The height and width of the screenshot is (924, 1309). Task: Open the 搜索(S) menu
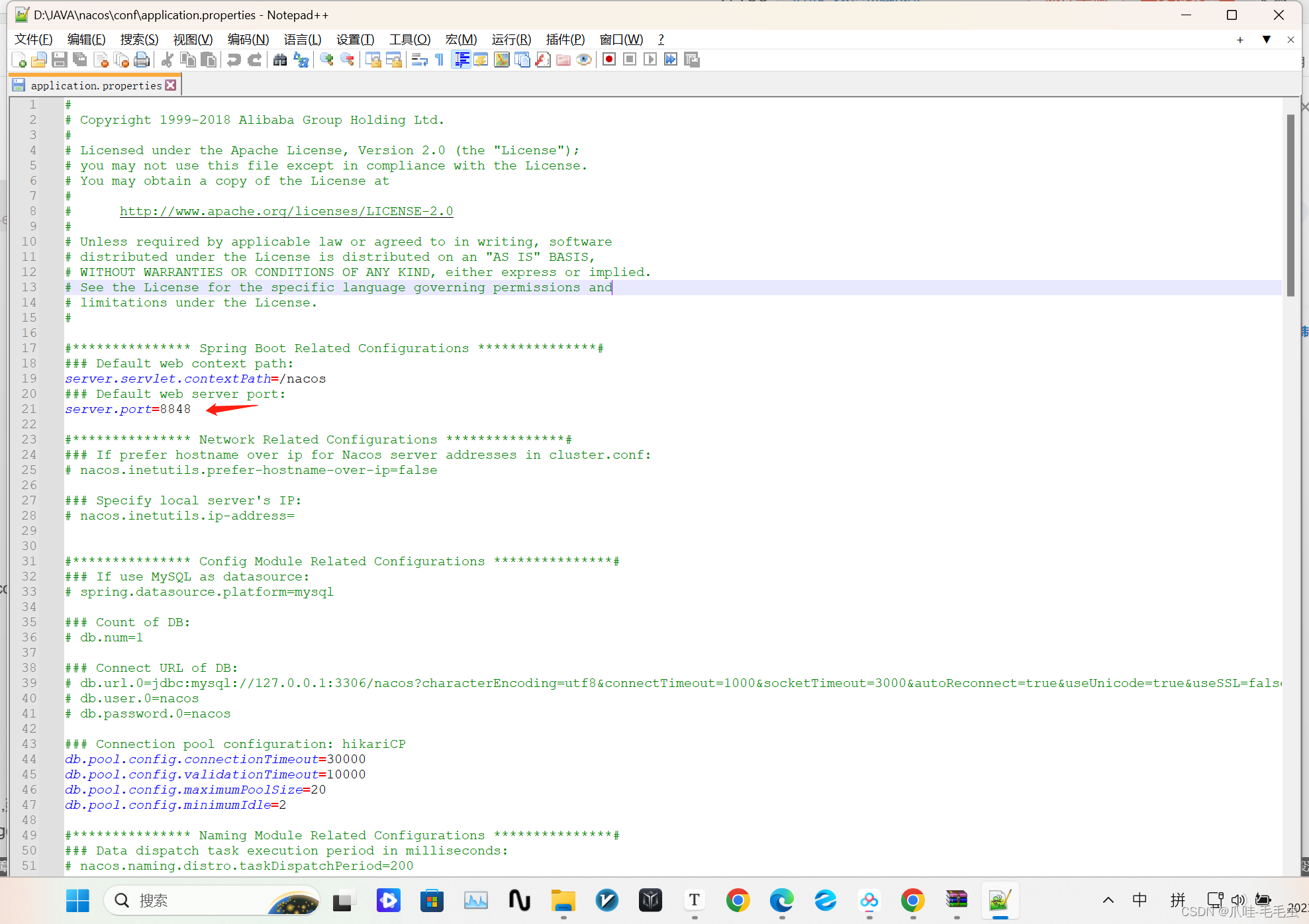pyautogui.click(x=139, y=40)
